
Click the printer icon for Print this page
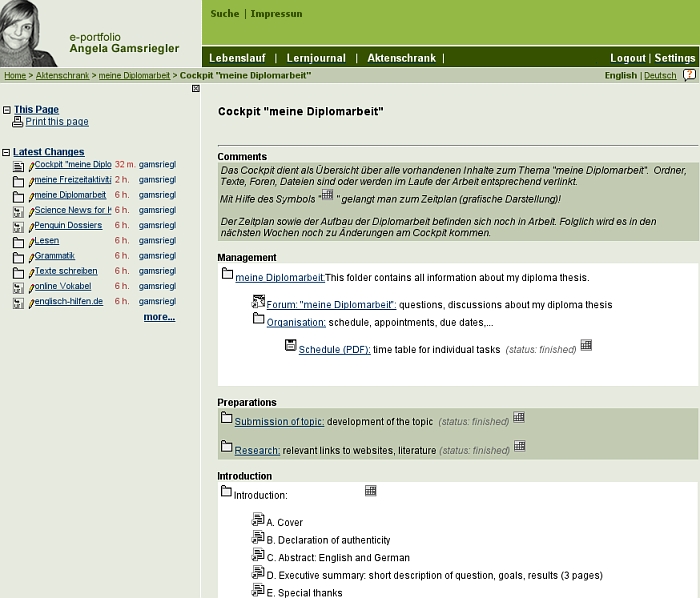[x=17, y=122]
